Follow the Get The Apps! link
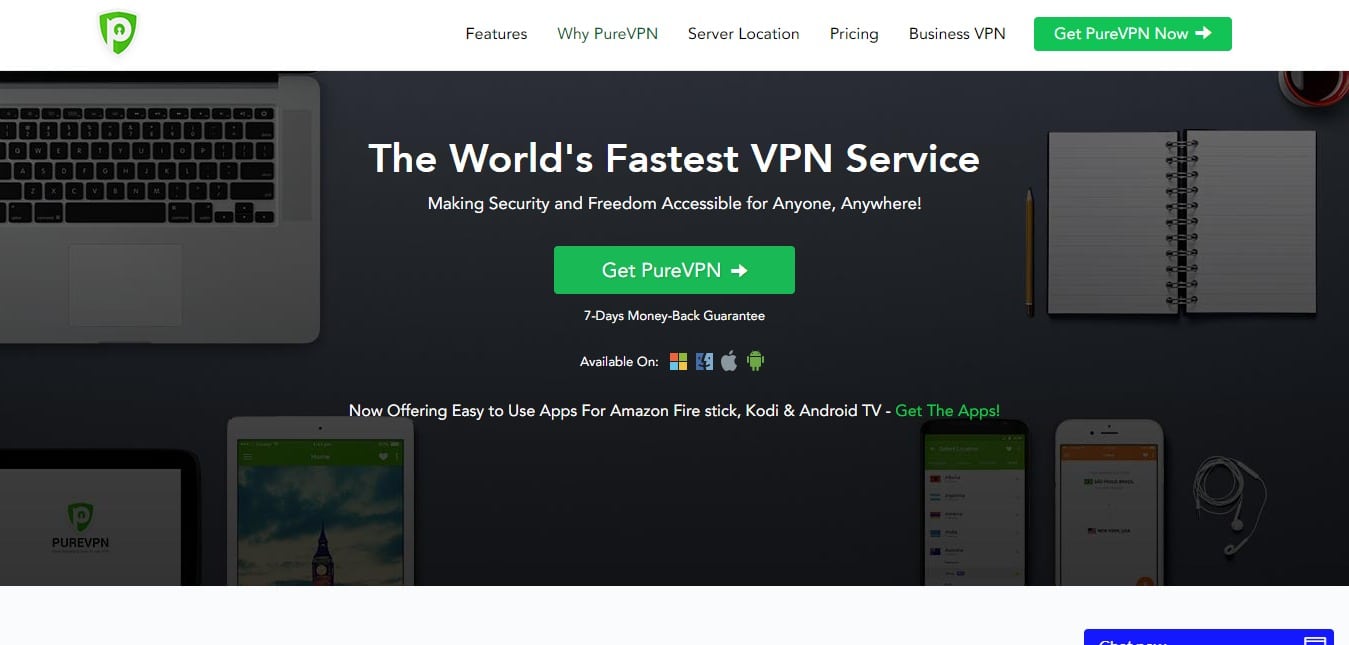Viewport: 1349px width, 645px height. tap(947, 411)
